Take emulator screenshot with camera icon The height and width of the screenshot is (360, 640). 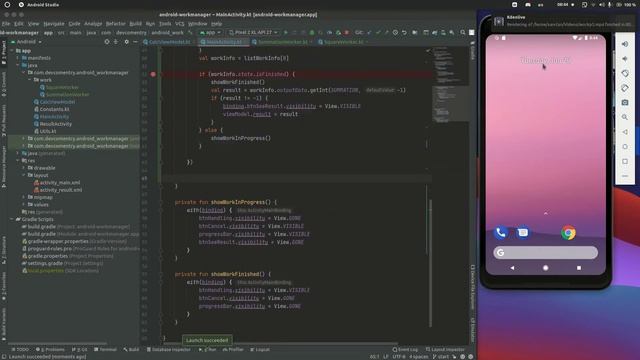point(624,103)
